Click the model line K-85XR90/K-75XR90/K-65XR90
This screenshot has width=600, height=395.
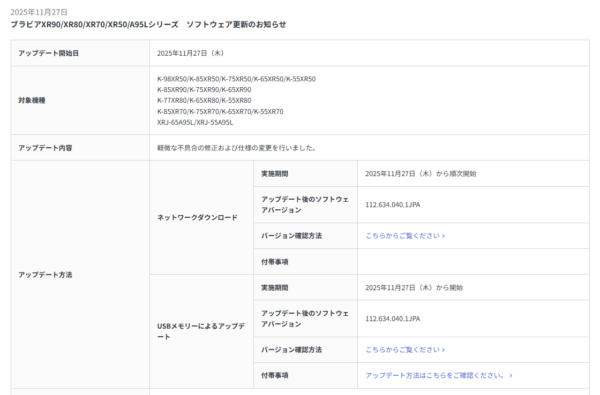(204, 90)
